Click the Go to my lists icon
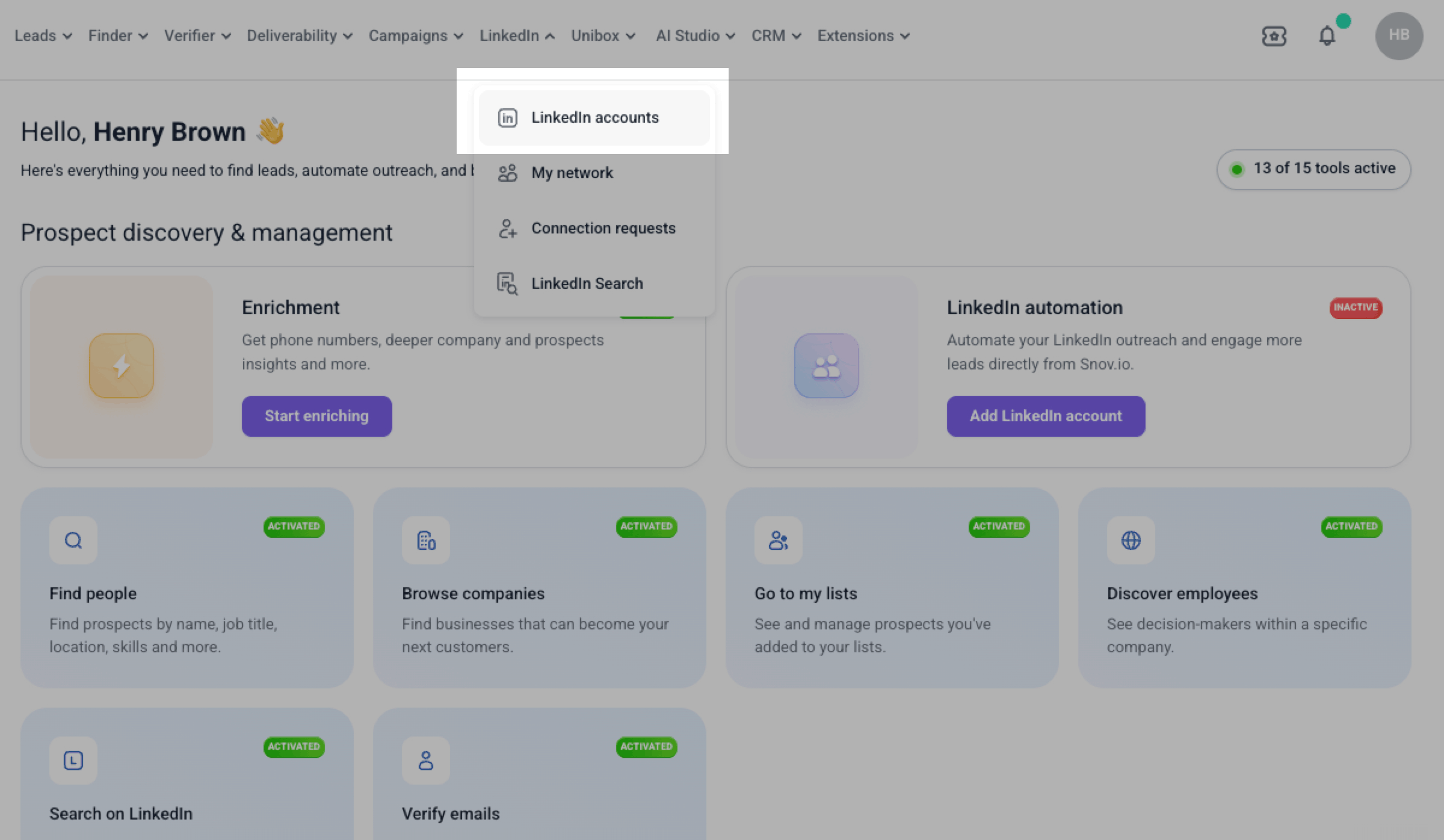Viewport: 1444px width, 840px height. 779,540
